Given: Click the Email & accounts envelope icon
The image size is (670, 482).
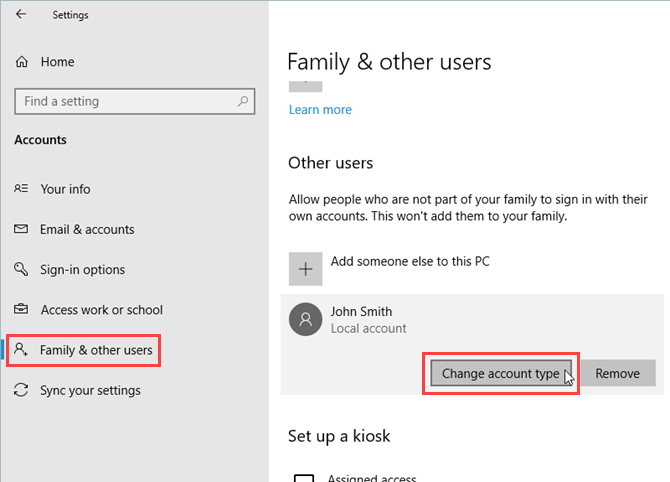Looking at the screenshot, I should 22,229.
